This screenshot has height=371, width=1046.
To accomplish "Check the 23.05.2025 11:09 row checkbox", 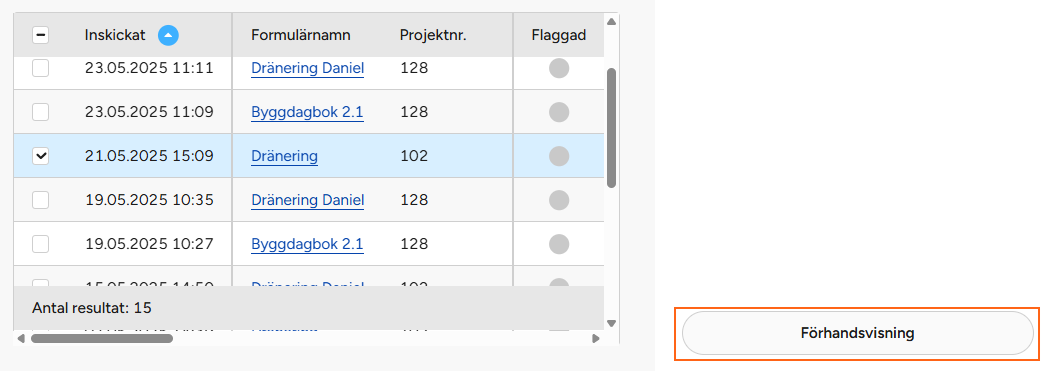I will point(41,112).
